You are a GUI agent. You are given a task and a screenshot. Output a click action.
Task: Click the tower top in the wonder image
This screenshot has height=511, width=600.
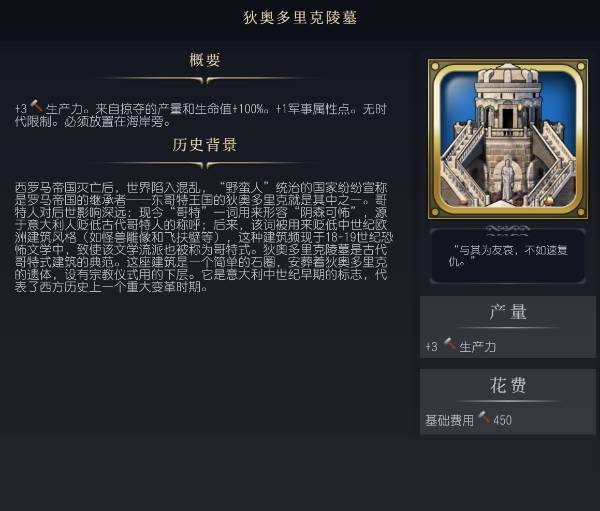[508, 75]
